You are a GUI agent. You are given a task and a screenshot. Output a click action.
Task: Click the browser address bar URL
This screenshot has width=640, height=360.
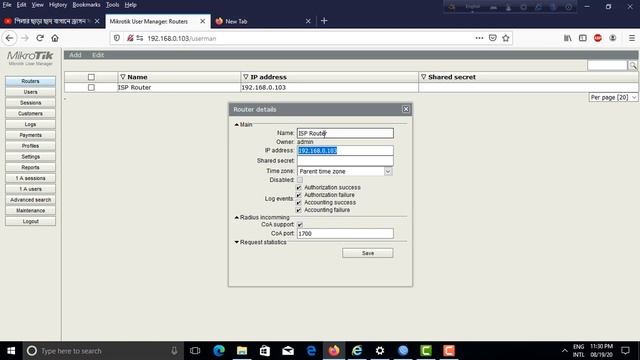pyautogui.click(x=182, y=38)
